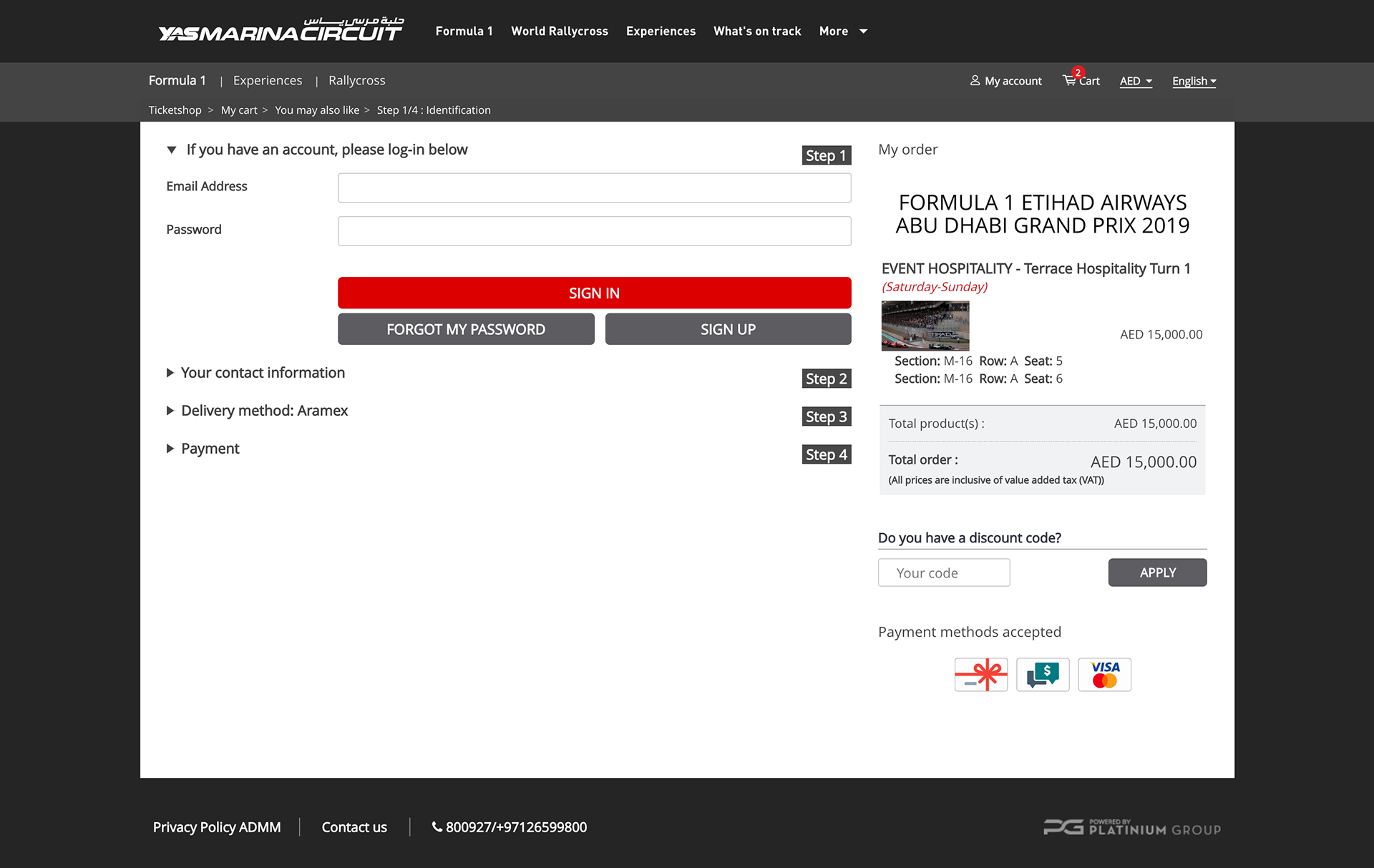Click the phone icon in footer
The width and height of the screenshot is (1374, 868).
click(x=437, y=827)
